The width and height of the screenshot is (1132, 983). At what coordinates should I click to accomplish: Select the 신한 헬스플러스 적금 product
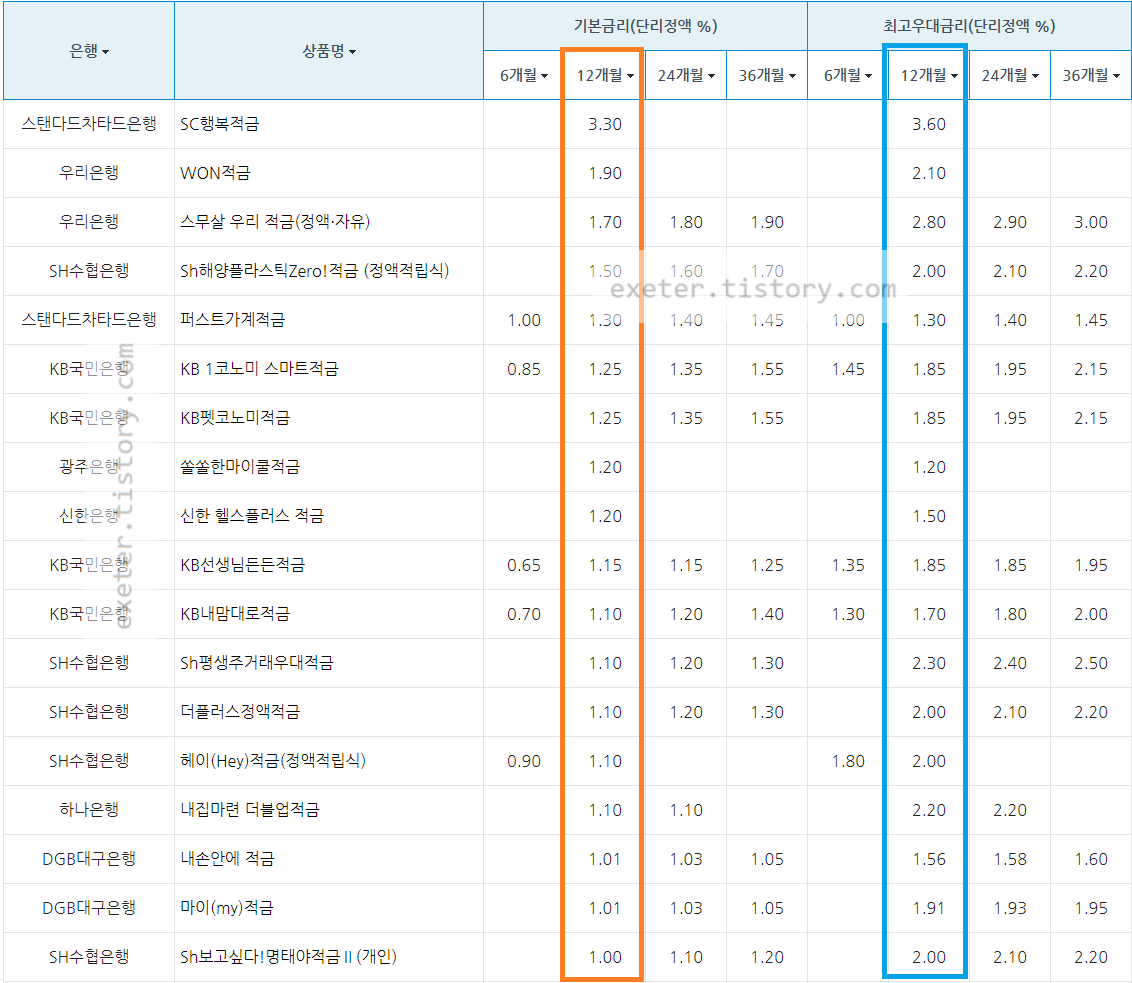pos(252,516)
